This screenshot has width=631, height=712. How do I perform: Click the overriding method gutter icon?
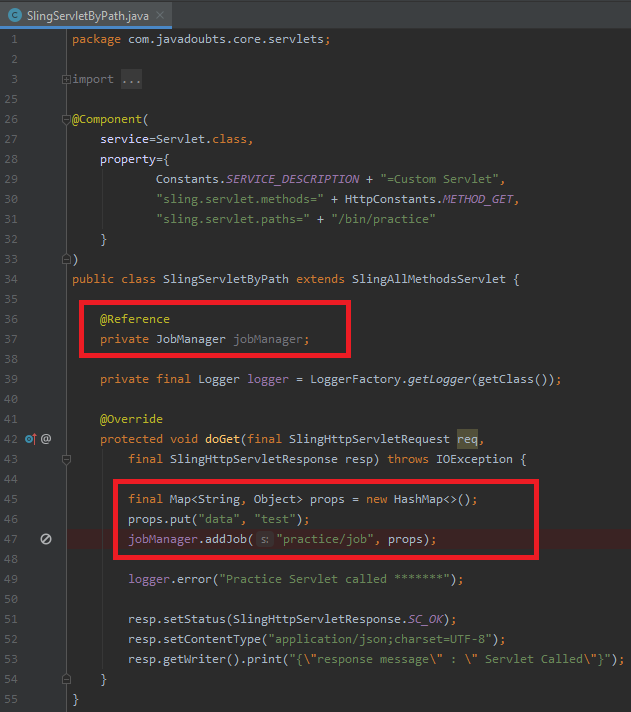coord(30,439)
